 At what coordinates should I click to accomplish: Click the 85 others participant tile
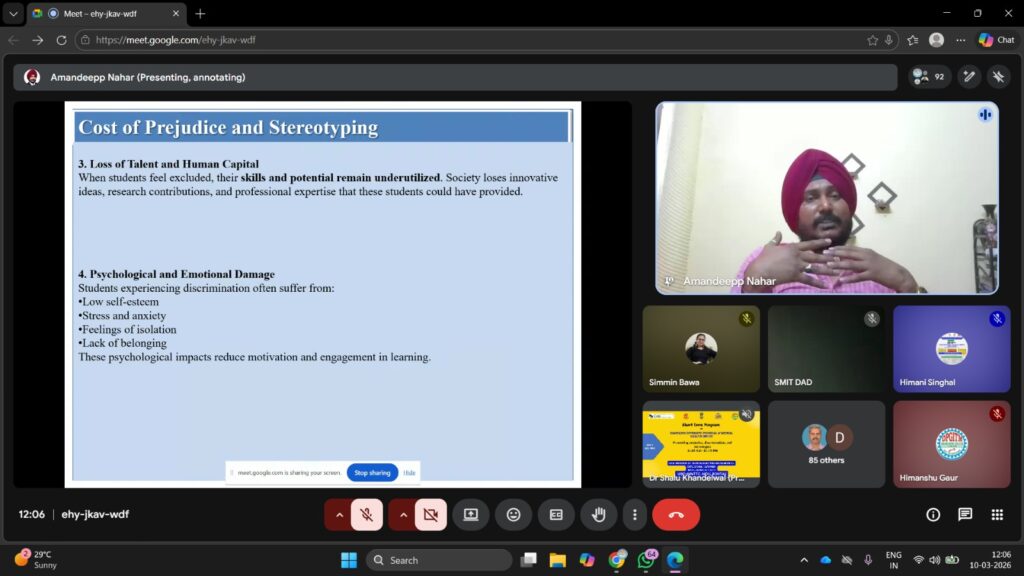pos(826,444)
